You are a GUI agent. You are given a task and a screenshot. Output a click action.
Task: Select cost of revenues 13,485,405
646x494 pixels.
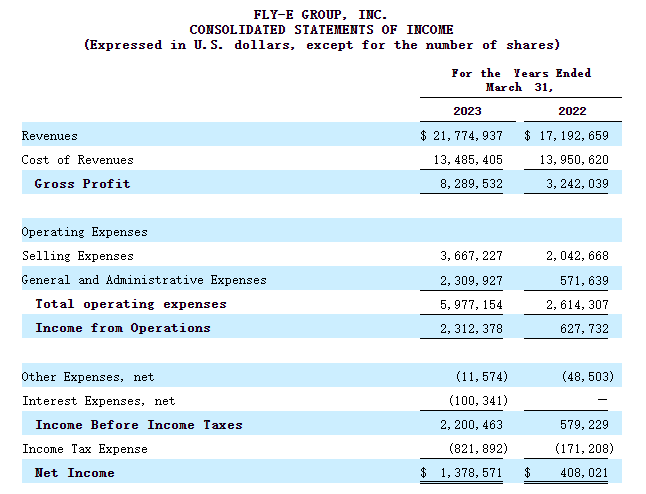coord(468,160)
